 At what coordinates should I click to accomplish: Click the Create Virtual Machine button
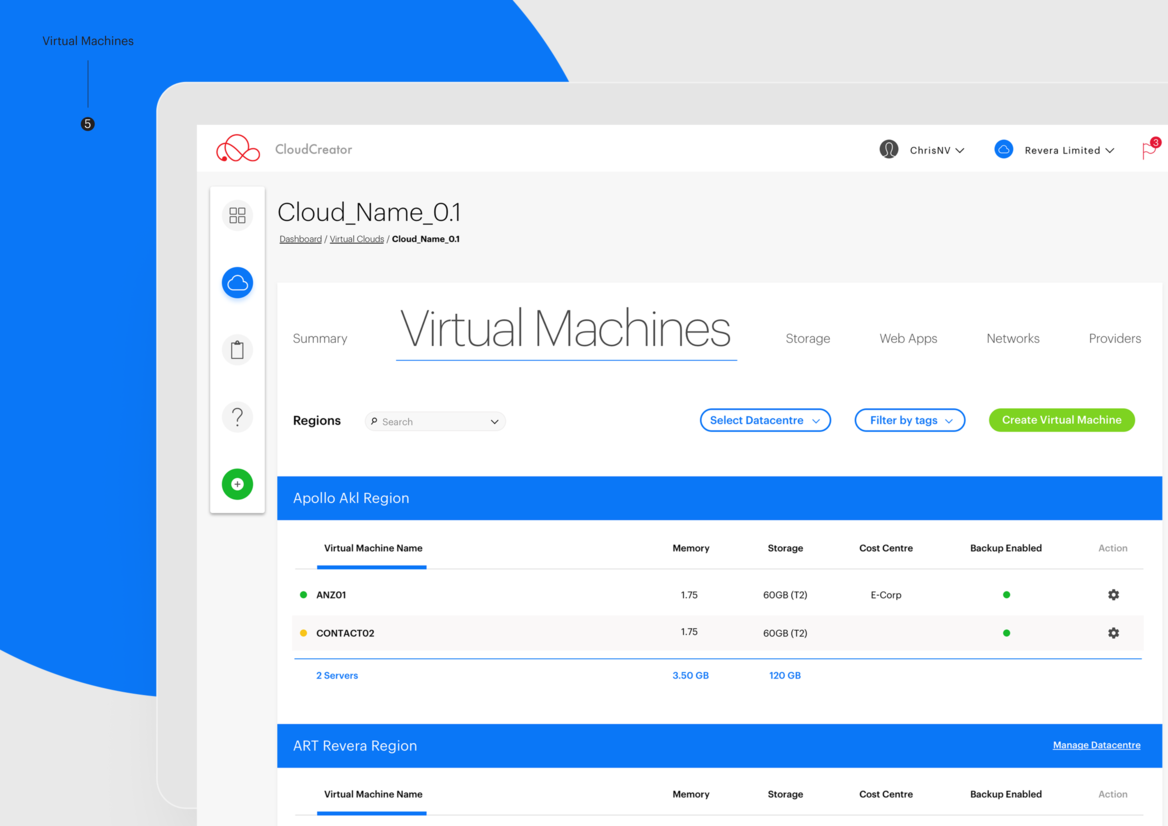pos(1061,421)
